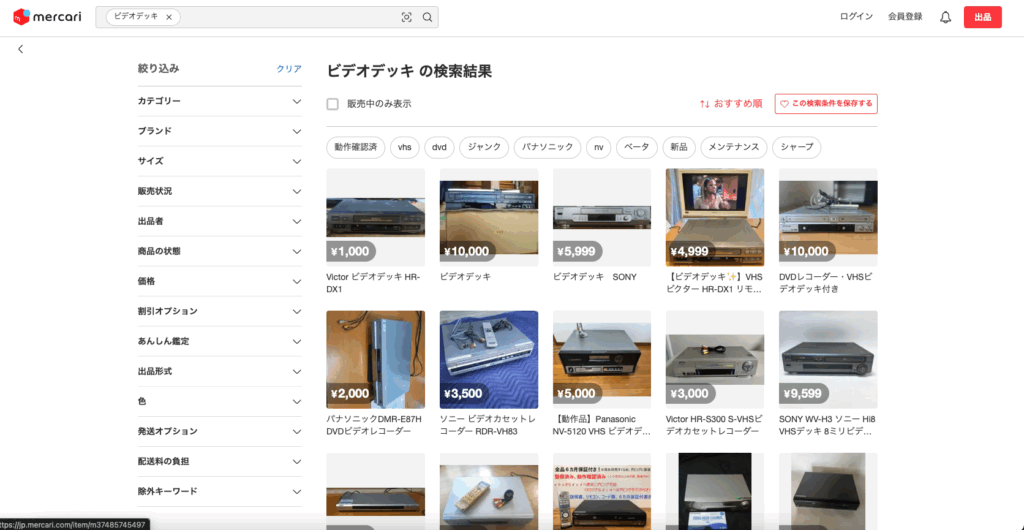Select the dvd keyword chip
Viewport: 1024px width, 530px height.
(x=440, y=148)
